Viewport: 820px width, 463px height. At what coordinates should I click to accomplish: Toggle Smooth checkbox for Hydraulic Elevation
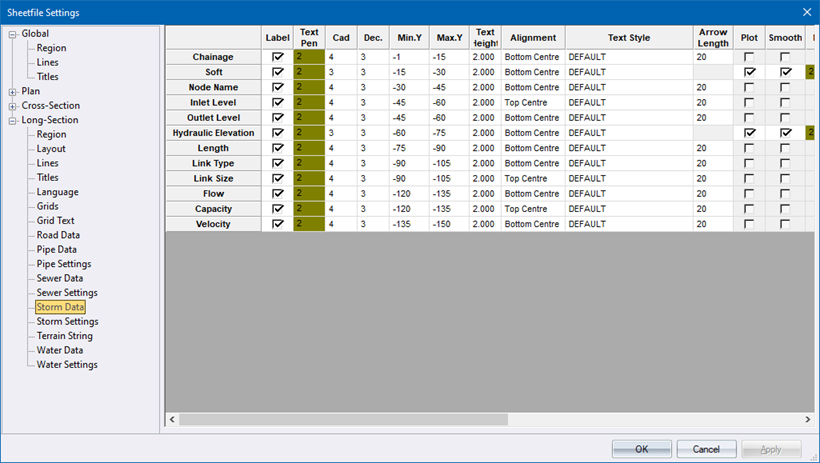[785, 133]
